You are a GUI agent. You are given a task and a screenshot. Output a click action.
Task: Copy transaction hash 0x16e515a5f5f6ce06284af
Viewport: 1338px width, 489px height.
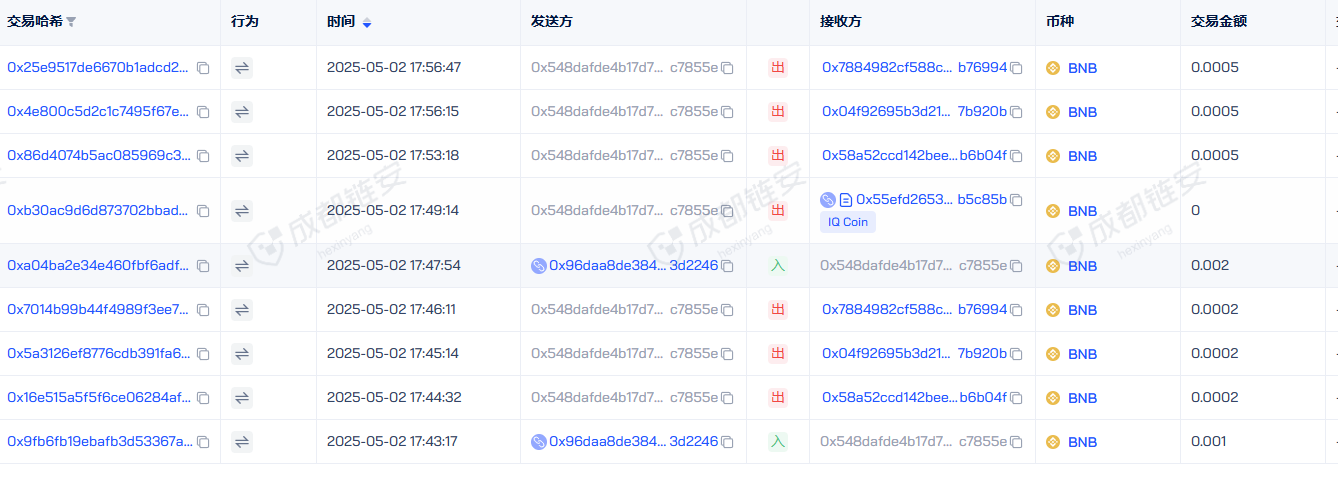click(x=203, y=398)
